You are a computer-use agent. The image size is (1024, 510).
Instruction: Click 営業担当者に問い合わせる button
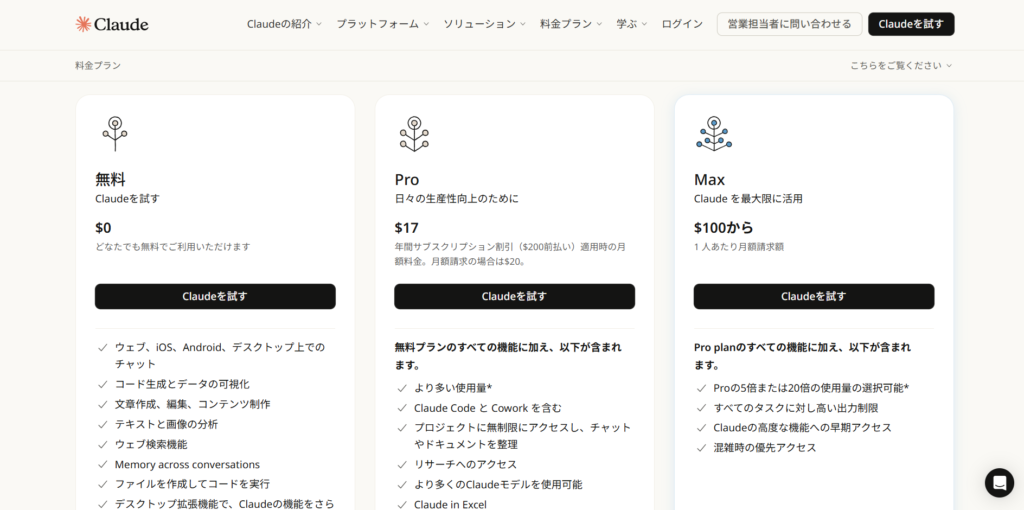(789, 24)
